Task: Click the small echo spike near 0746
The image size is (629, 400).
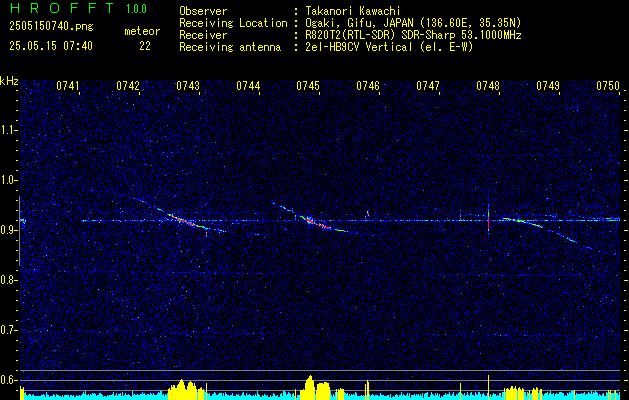Action: point(367,215)
